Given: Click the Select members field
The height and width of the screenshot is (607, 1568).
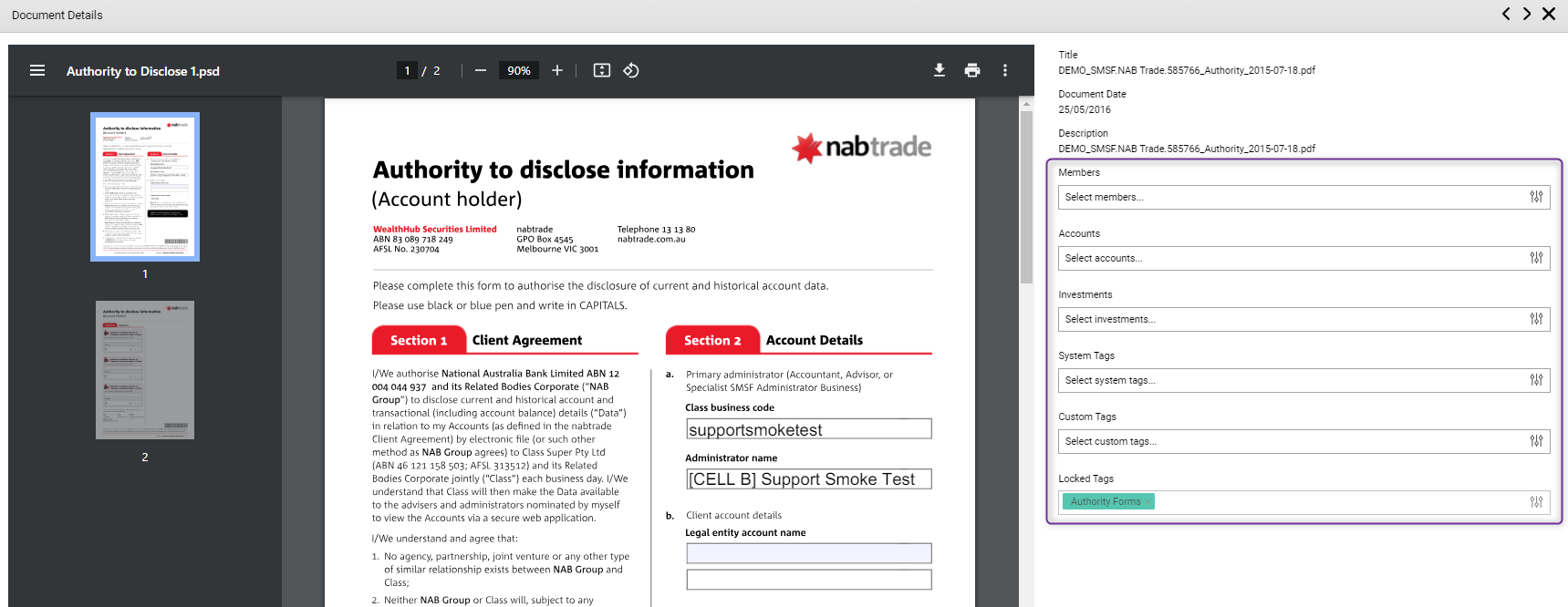Looking at the screenshot, I should [x=1303, y=197].
